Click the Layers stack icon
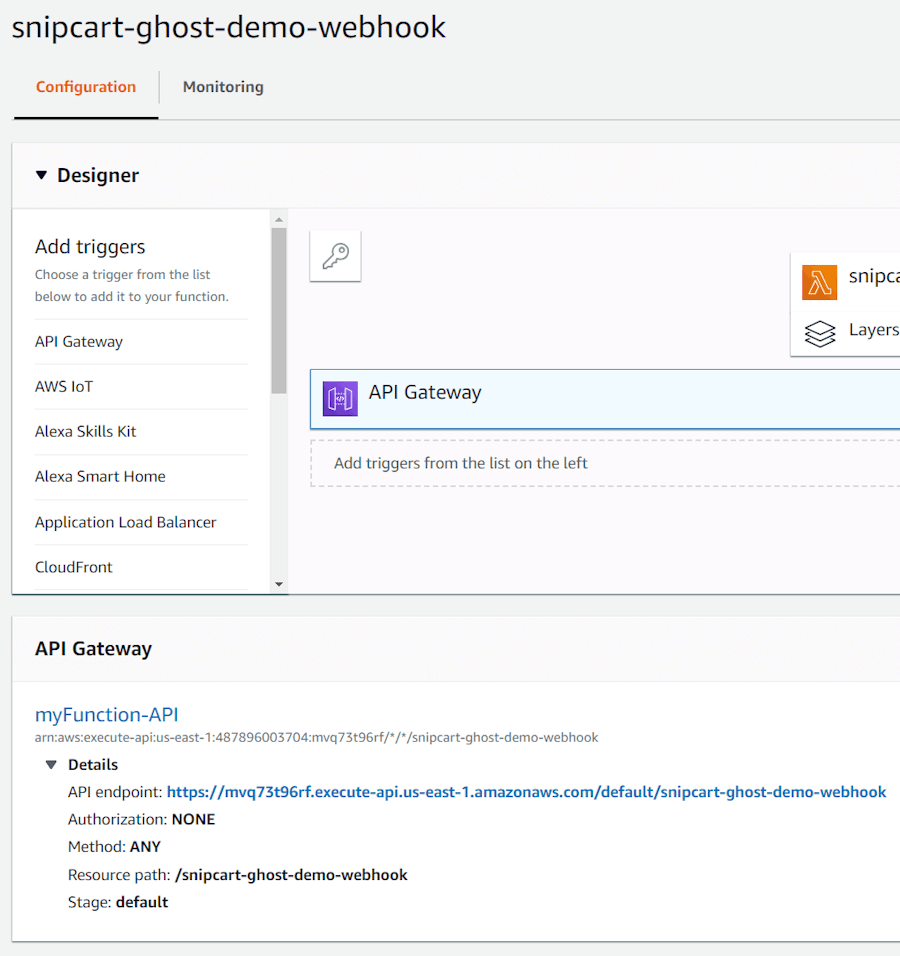This screenshot has width=900, height=956. 820,334
